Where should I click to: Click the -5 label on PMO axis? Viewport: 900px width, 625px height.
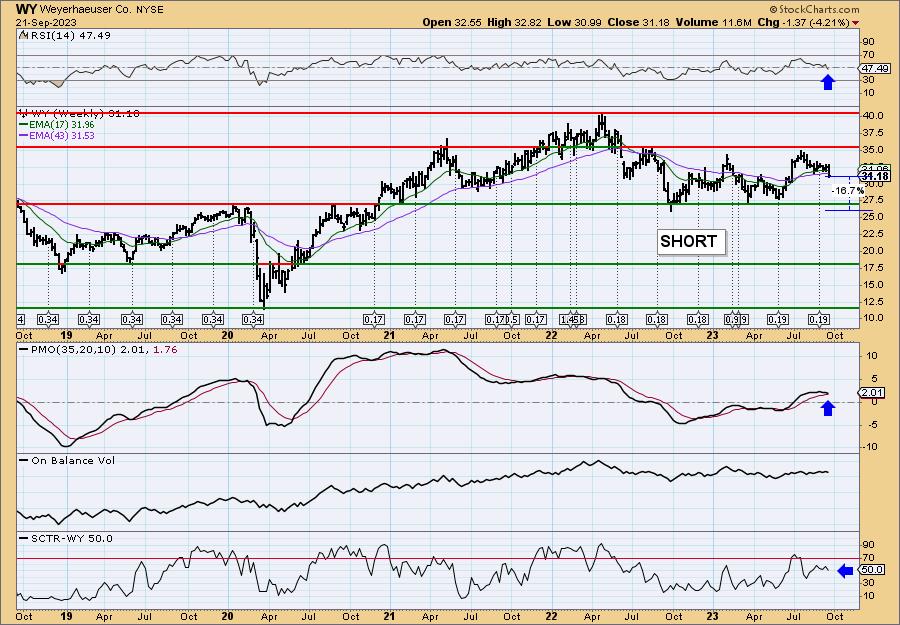pyautogui.click(x=871, y=425)
